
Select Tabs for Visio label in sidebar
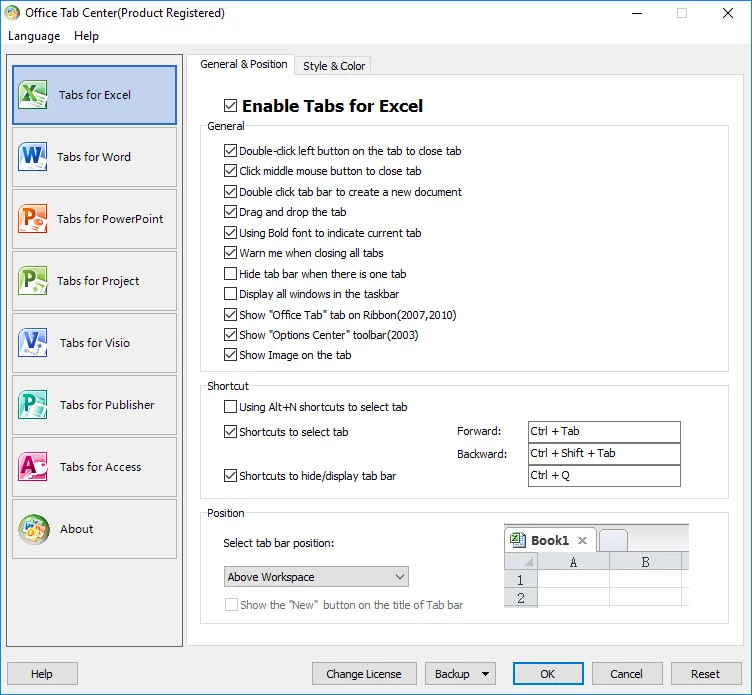coord(95,343)
